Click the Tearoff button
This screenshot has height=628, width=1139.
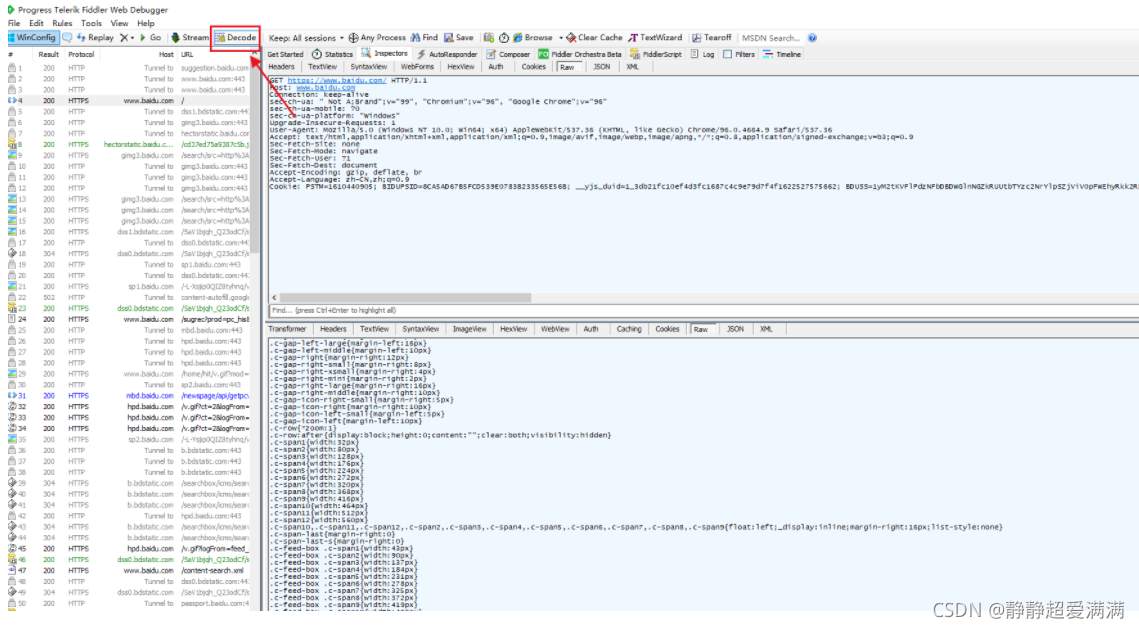click(712, 38)
